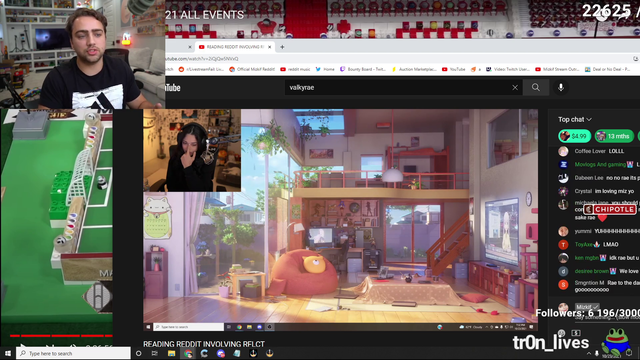This screenshot has width=640, height=360.
Task: Open the Bounty Board Twitch bookmark
Action: point(363,69)
